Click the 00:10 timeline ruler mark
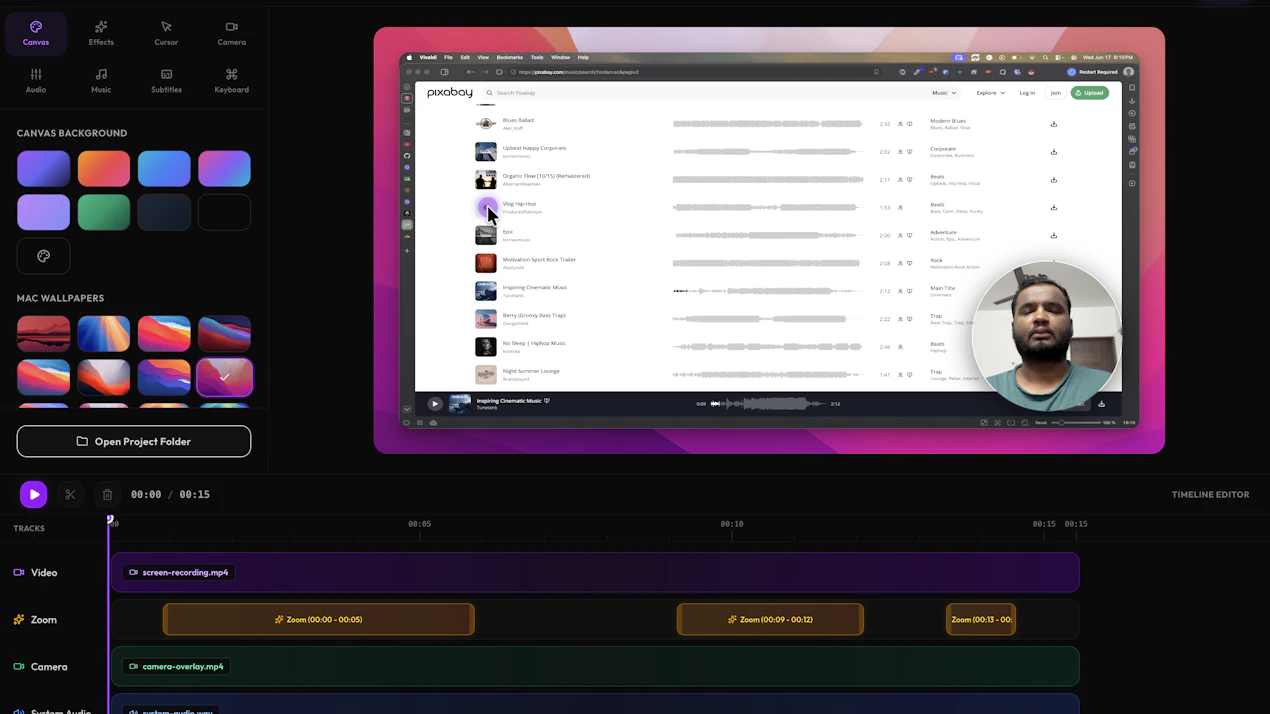1270x714 pixels. pos(732,524)
